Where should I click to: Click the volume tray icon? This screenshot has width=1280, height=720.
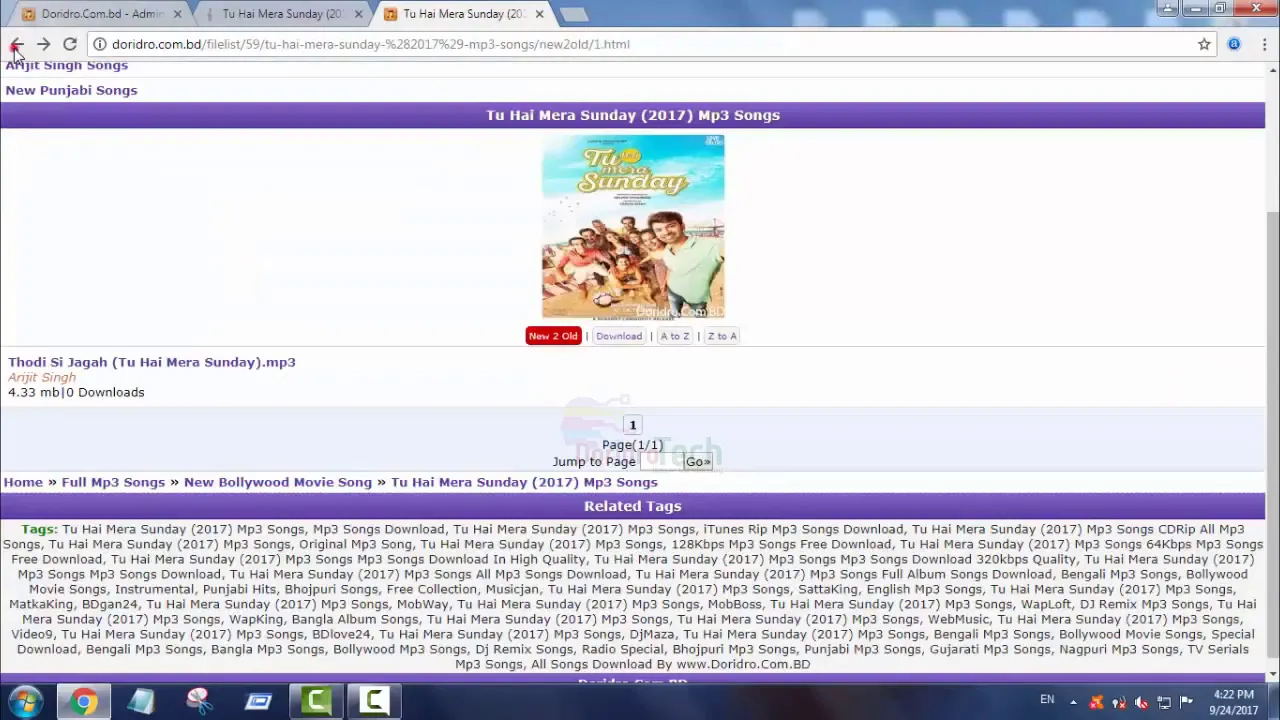coord(1141,702)
